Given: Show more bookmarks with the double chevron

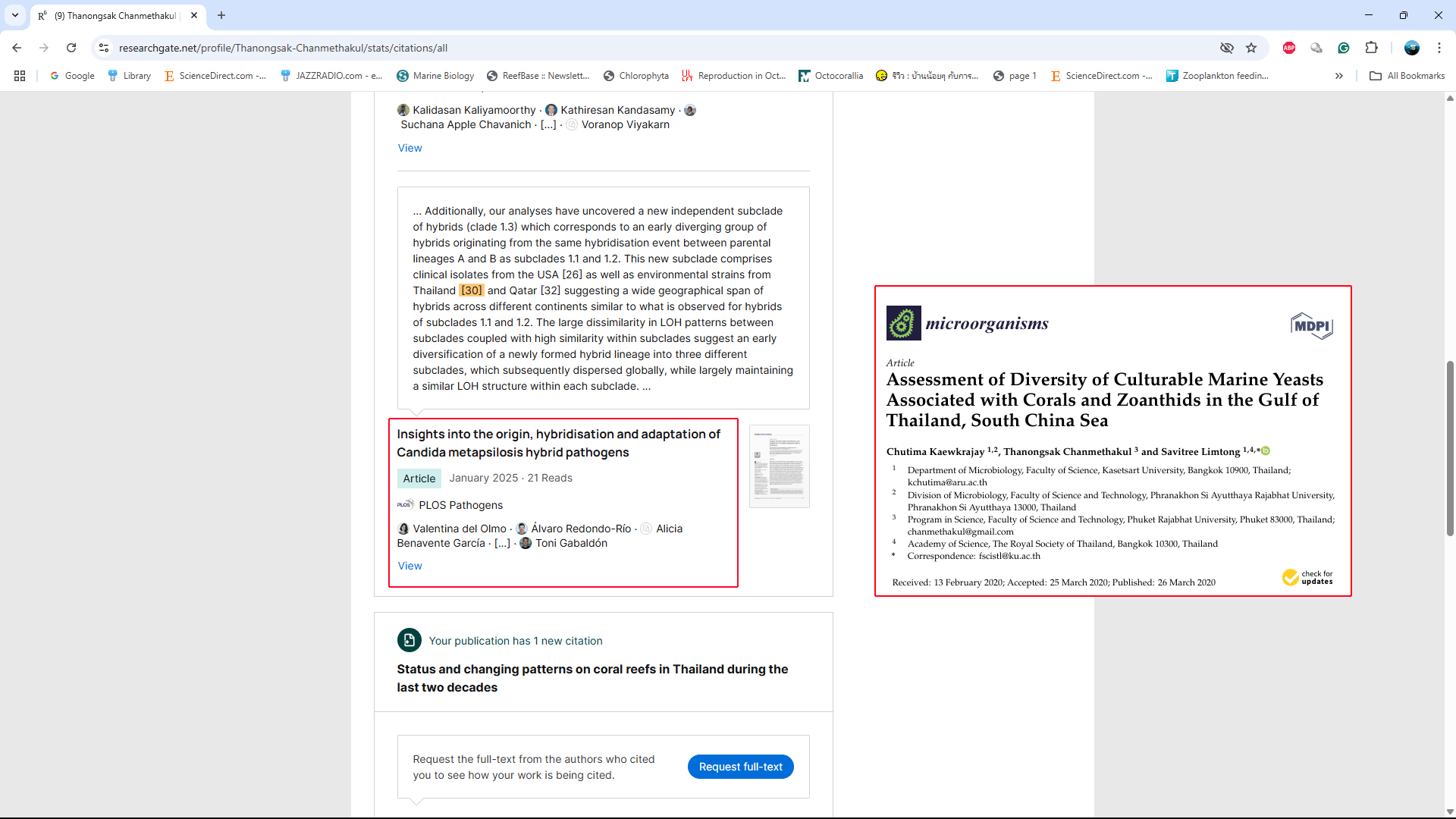Looking at the screenshot, I should 1339,76.
